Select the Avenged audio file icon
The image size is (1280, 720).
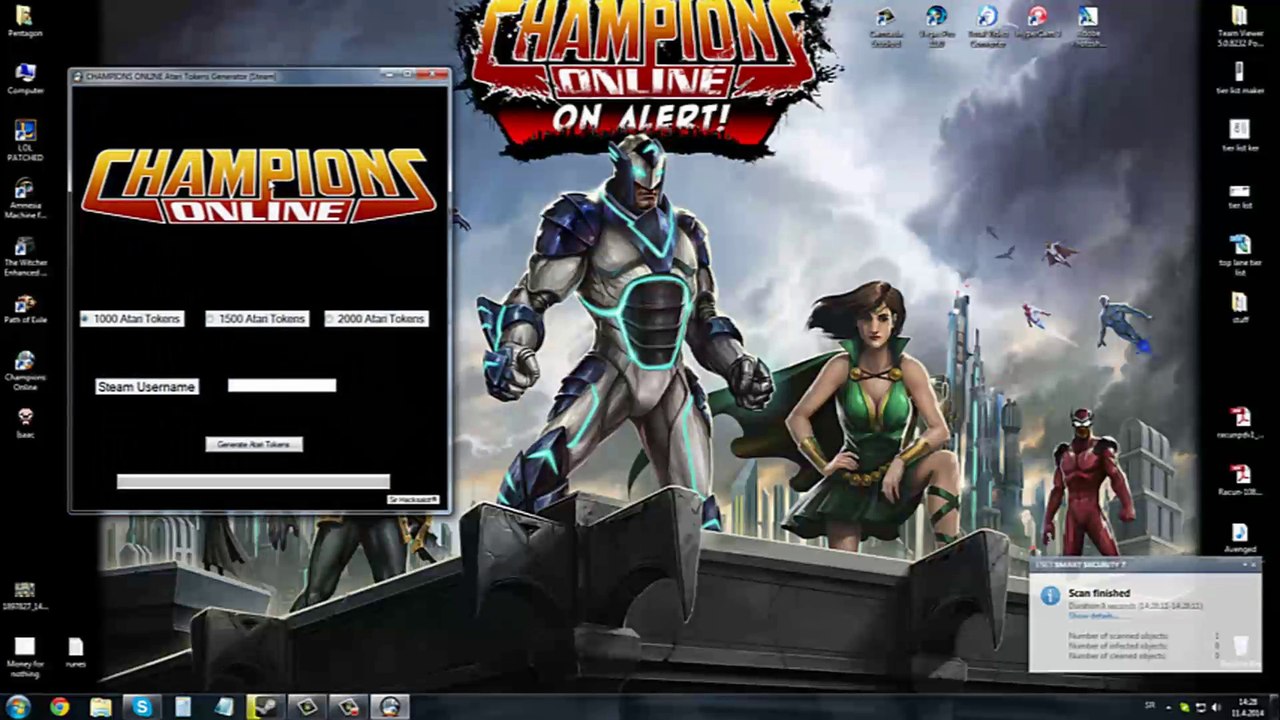[x=1239, y=538]
